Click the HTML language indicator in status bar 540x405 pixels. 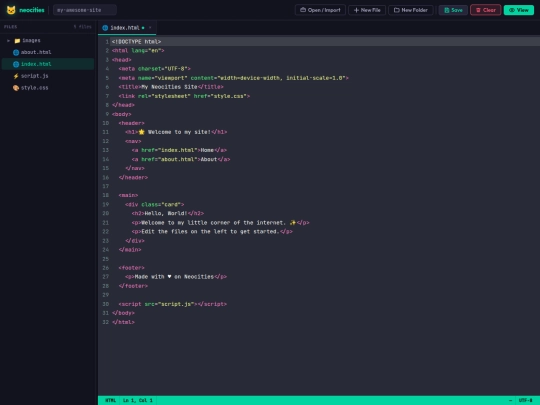click(x=110, y=400)
